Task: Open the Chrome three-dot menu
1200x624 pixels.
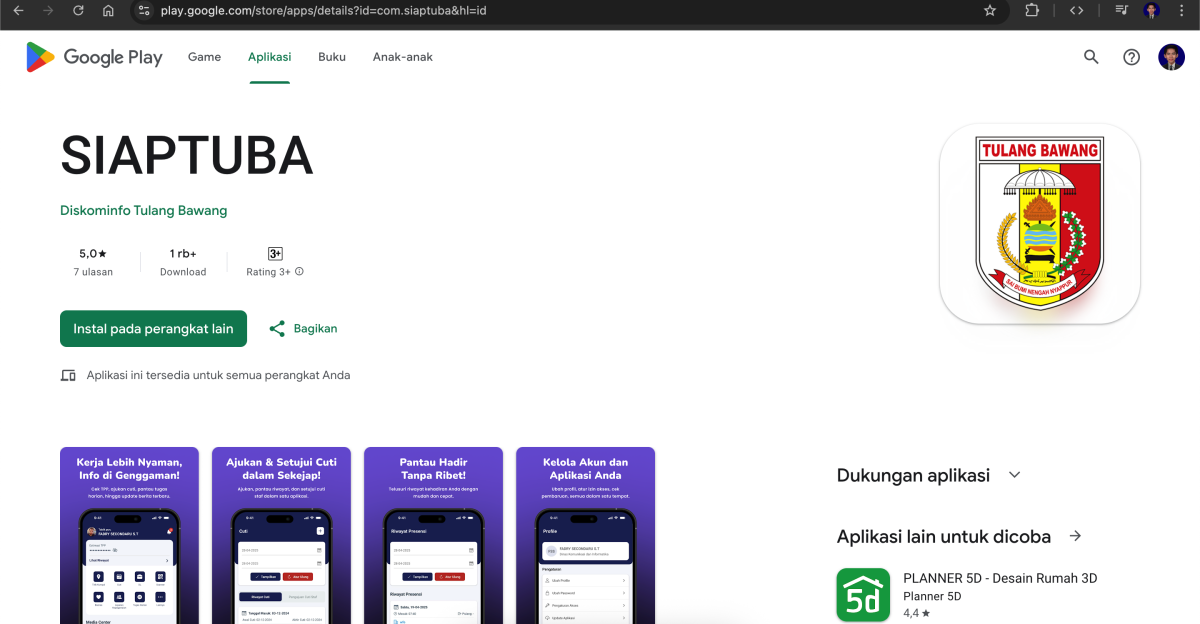Action: pyautogui.click(x=1183, y=10)
